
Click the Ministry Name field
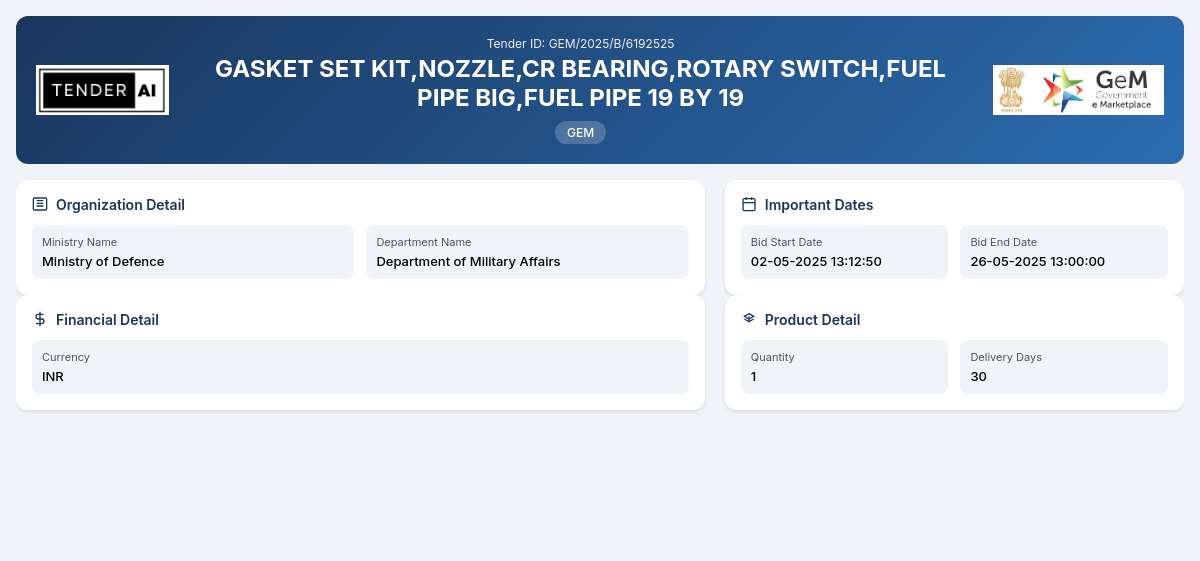tap(193, 252)
